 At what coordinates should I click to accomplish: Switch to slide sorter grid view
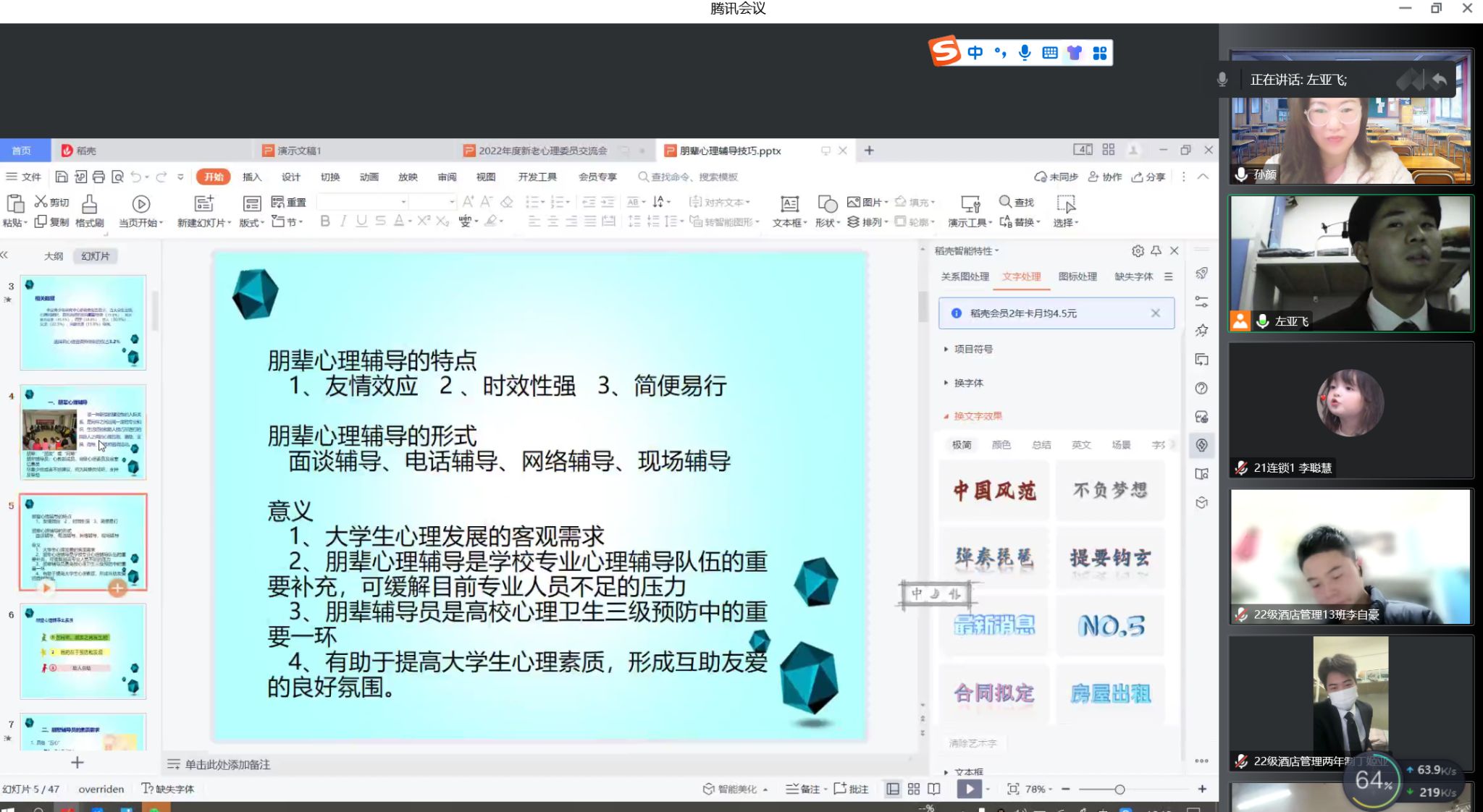point(914,789)
